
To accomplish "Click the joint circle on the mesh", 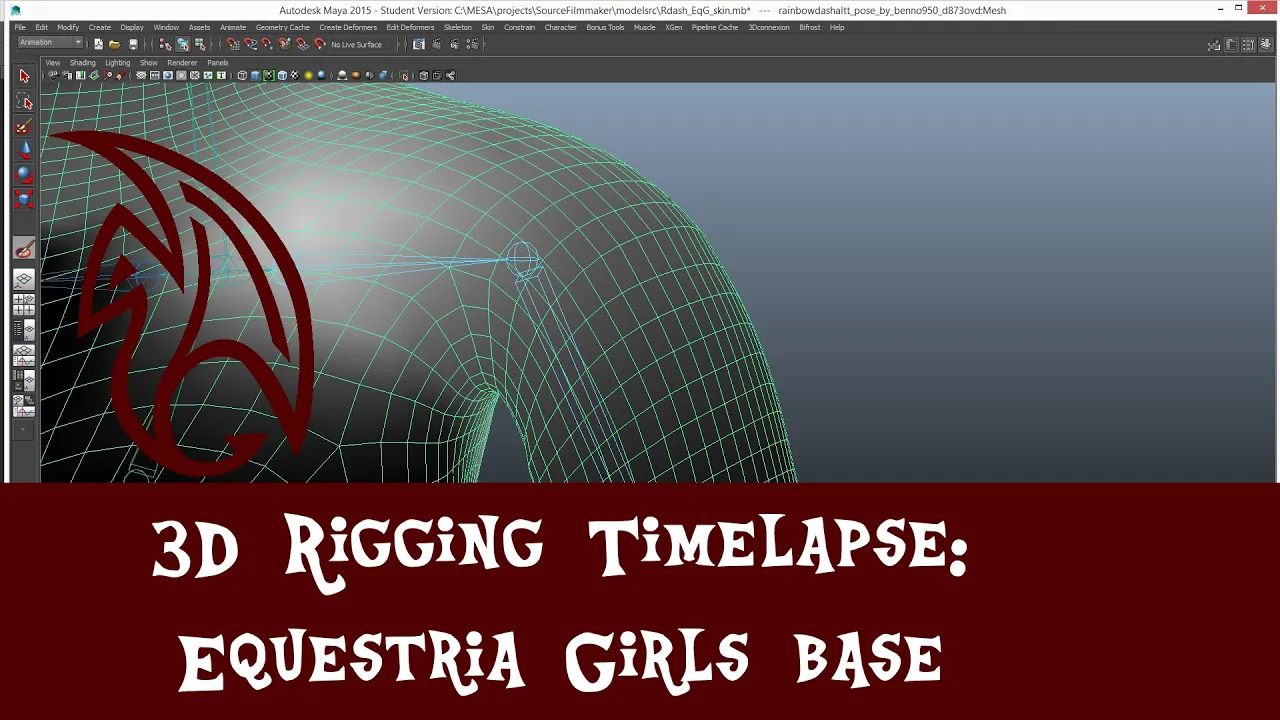I will click(522, 260).
